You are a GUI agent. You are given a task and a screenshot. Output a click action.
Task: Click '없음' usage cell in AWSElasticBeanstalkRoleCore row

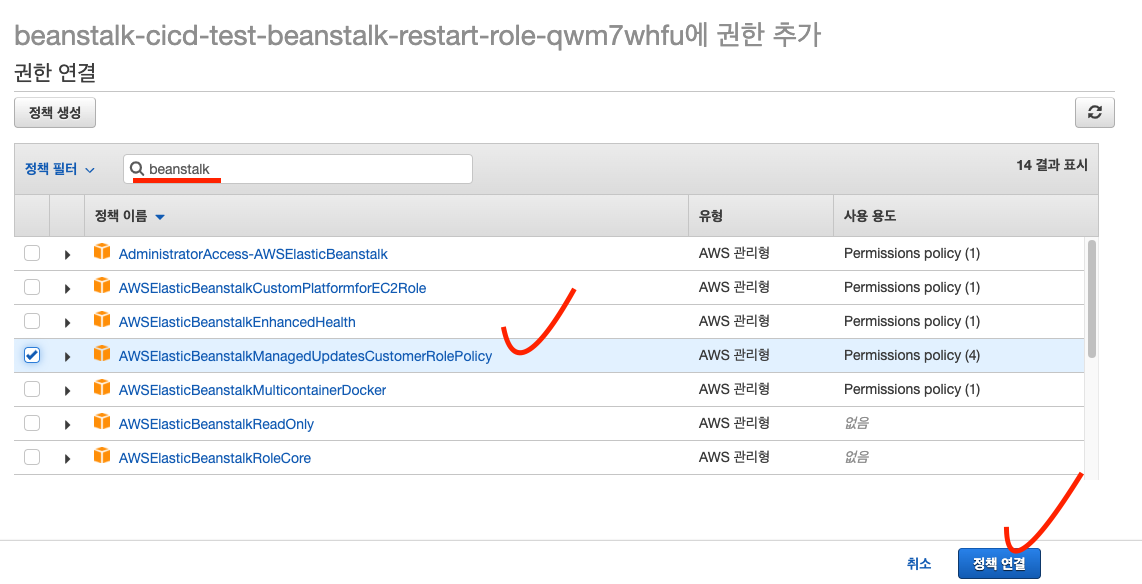pyautogui.click(x=856, y=457)
